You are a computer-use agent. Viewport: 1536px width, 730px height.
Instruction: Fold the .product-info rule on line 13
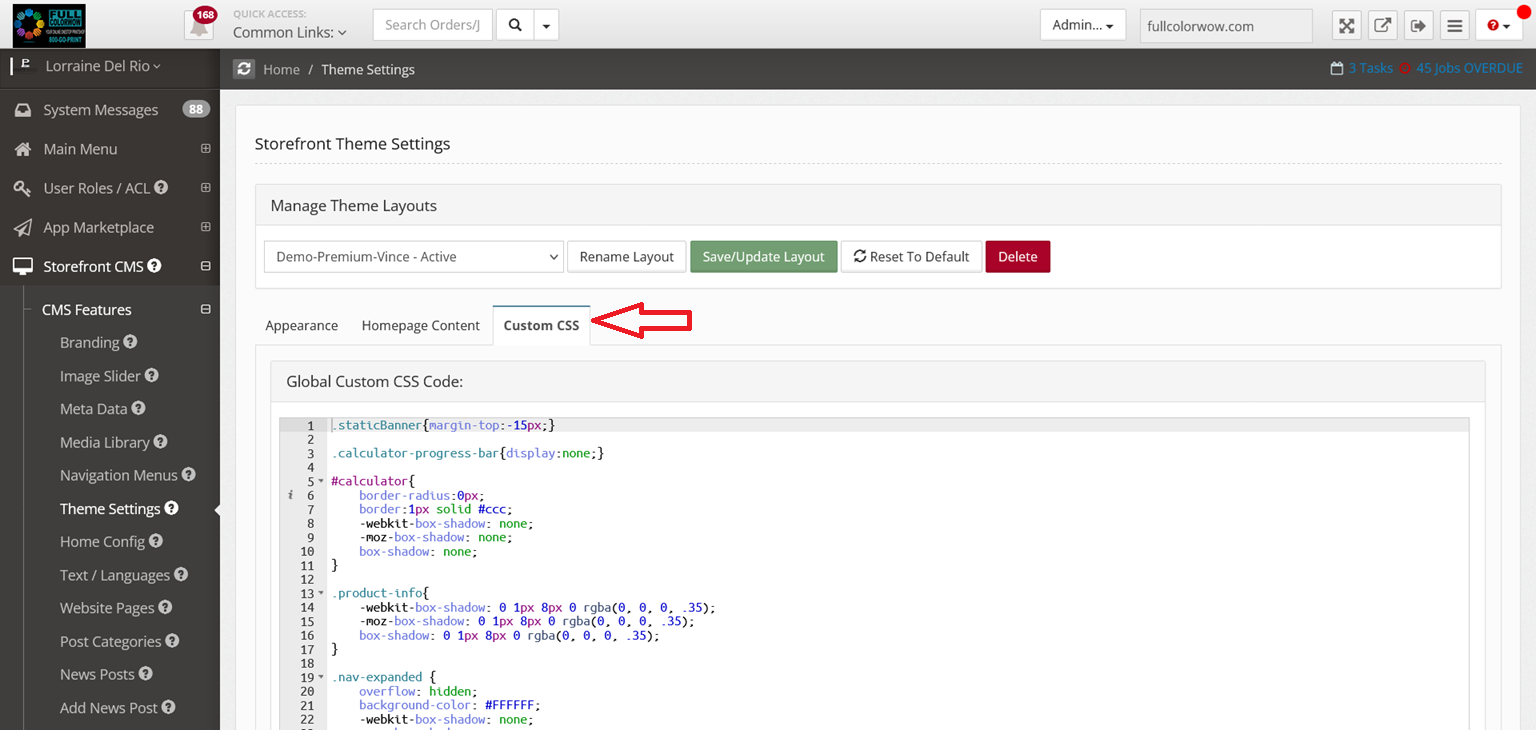[x=320, y=593]
